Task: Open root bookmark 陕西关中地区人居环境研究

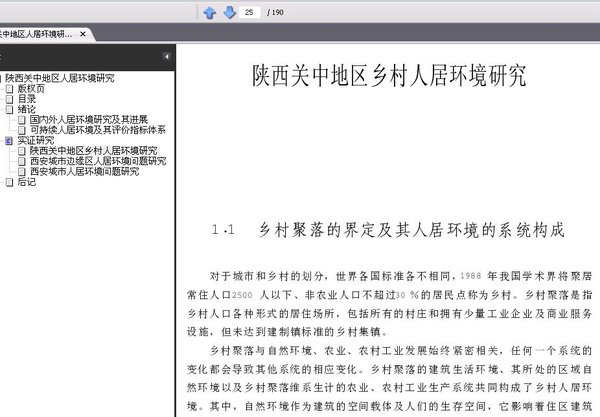Action: click(59, 78)
